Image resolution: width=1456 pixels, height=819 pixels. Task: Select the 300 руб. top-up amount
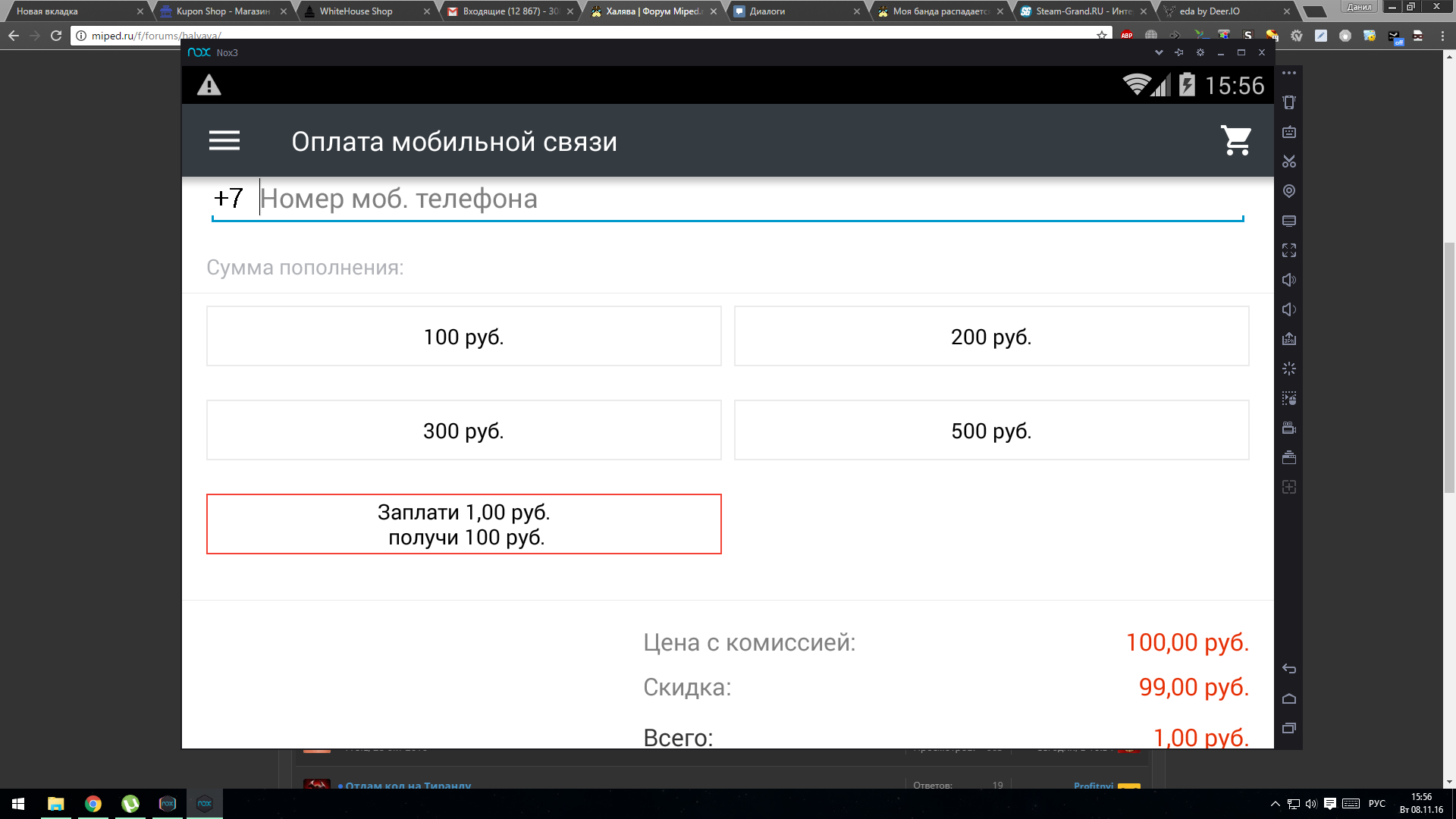click(x=464, y=430)
